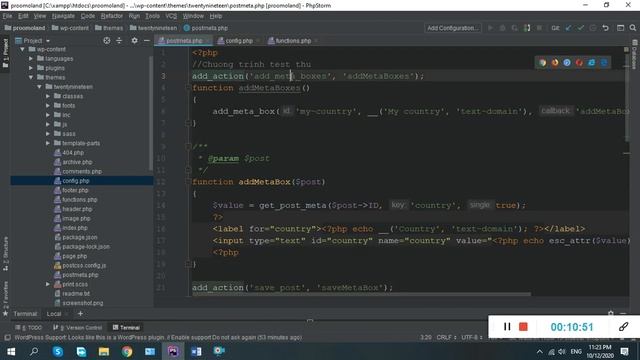Open Chrome browser preview icon in editor
Viewport: 640px width, 360px height.
[x=542, y=62]
